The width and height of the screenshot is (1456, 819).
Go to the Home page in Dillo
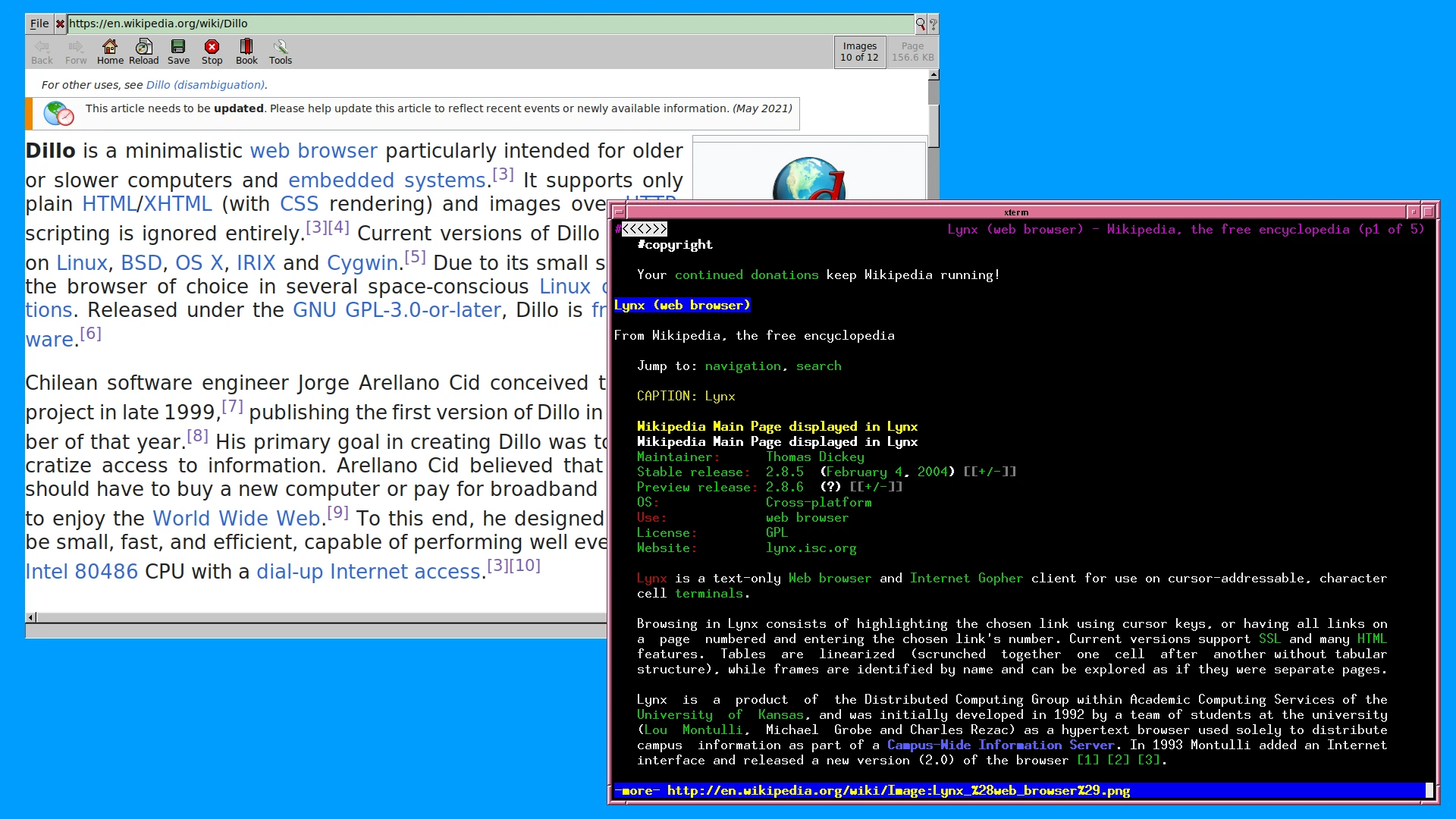point(110,52)
